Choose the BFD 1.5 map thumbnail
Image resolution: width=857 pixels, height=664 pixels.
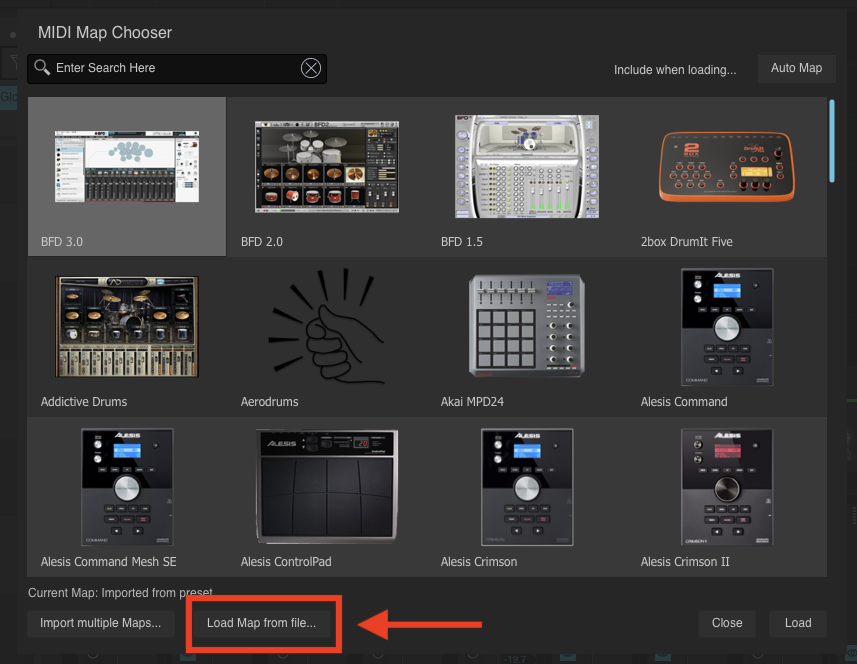click(x=527, y=166)
